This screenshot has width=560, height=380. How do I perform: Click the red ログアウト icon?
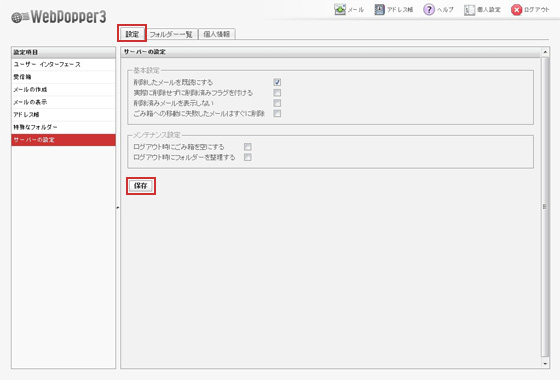pos(516,10)
